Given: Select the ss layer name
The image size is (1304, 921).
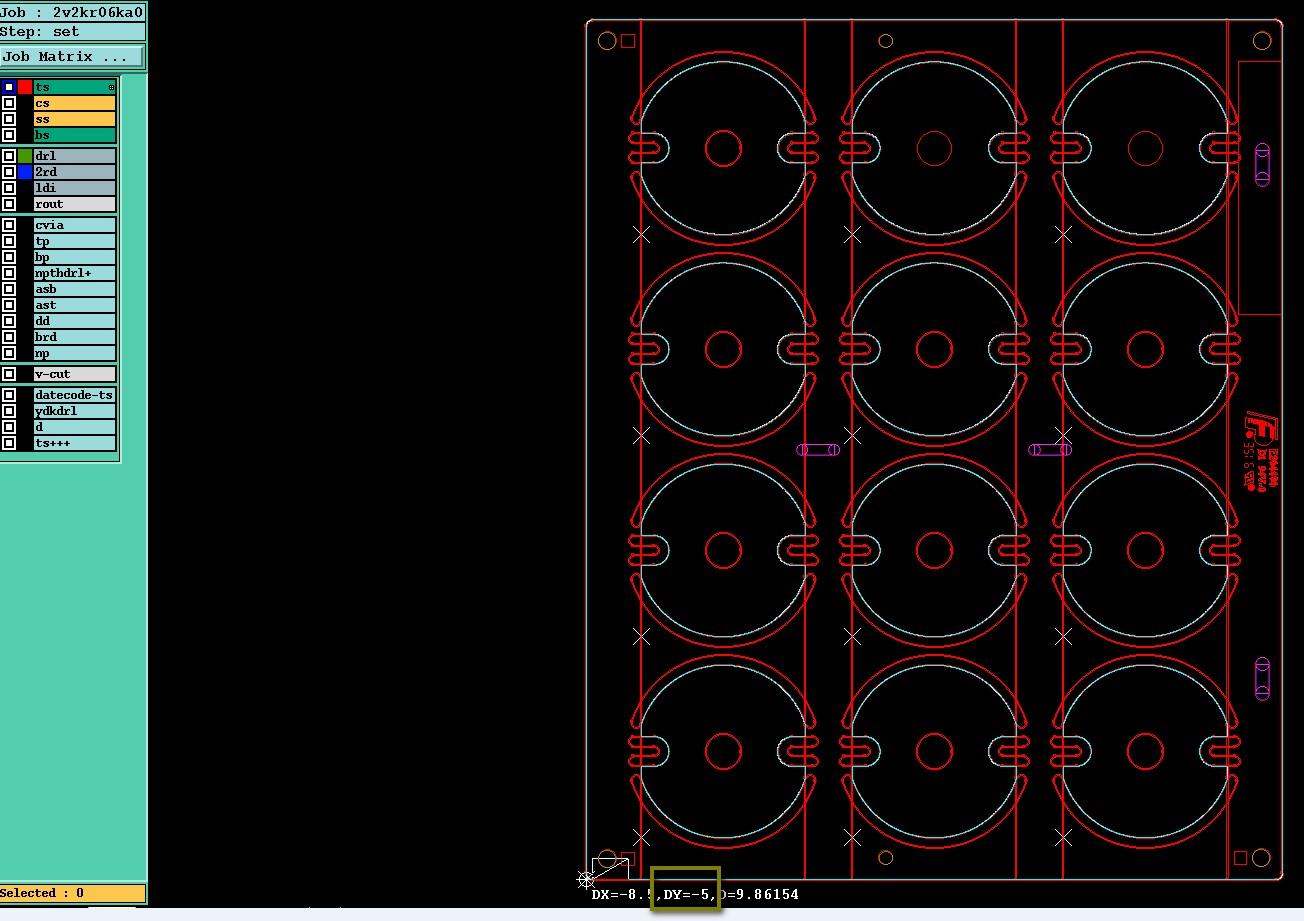Looking at the screenshot, I should [x=75, y=119].
